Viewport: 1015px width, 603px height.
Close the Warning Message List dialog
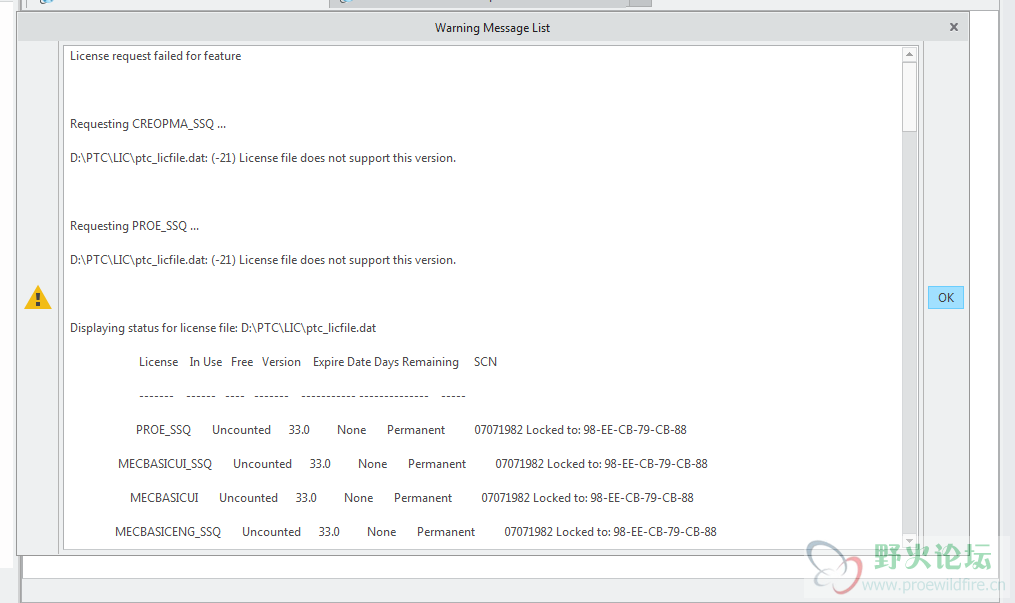[954, 27]
